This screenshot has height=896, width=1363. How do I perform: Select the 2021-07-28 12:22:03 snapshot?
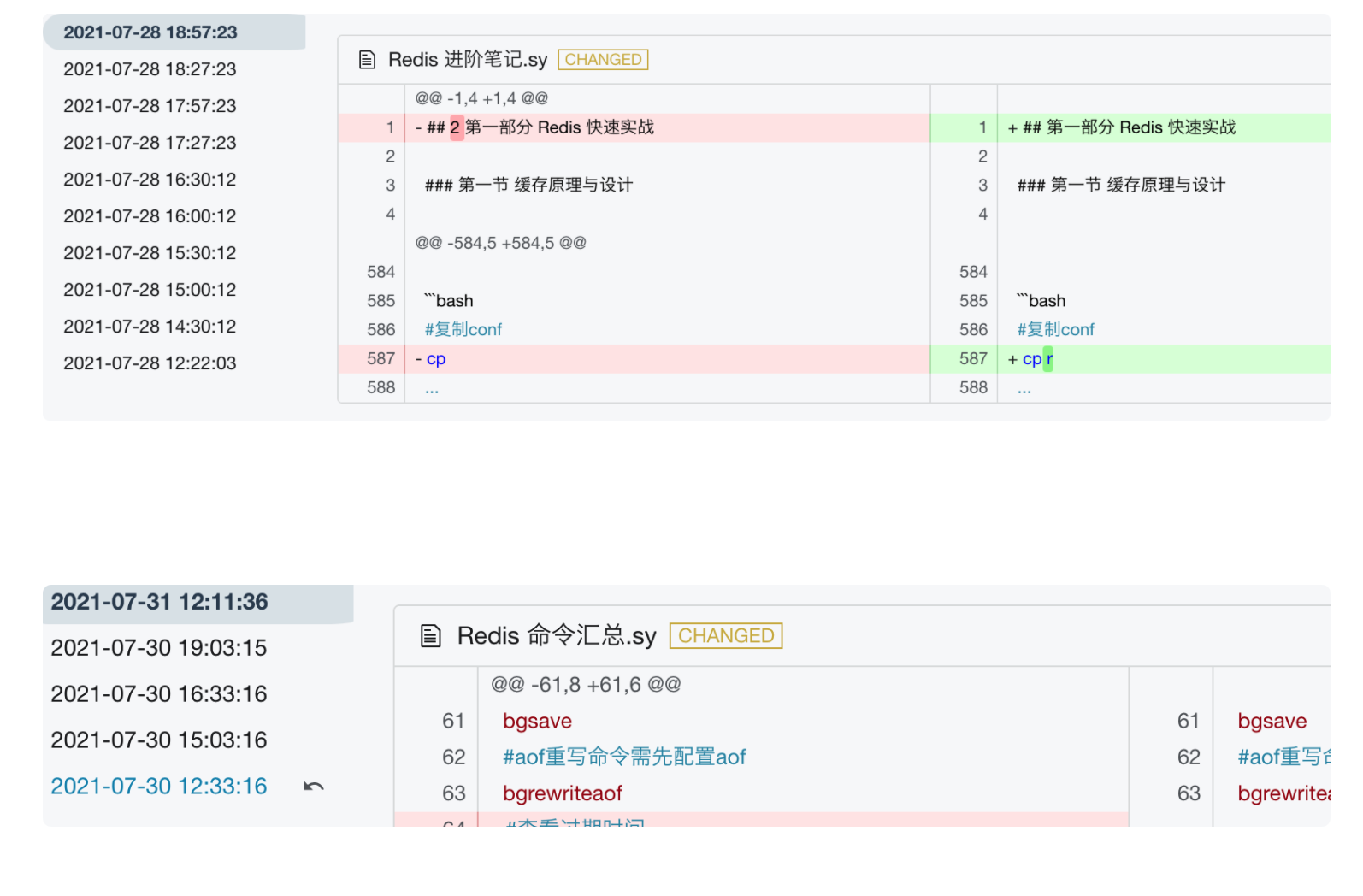coord(150,363)
